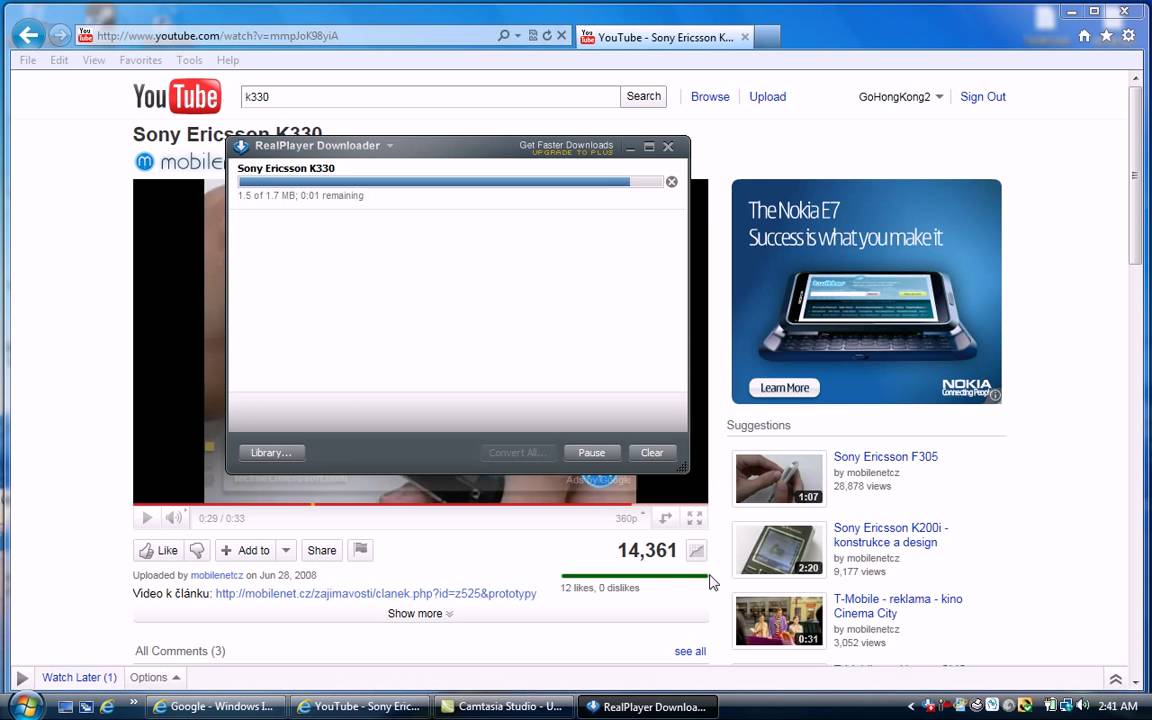The width and height of the screenshot is (1152, 720).
Task: Open the system tray volume icon
Action: pos(1082,706)
